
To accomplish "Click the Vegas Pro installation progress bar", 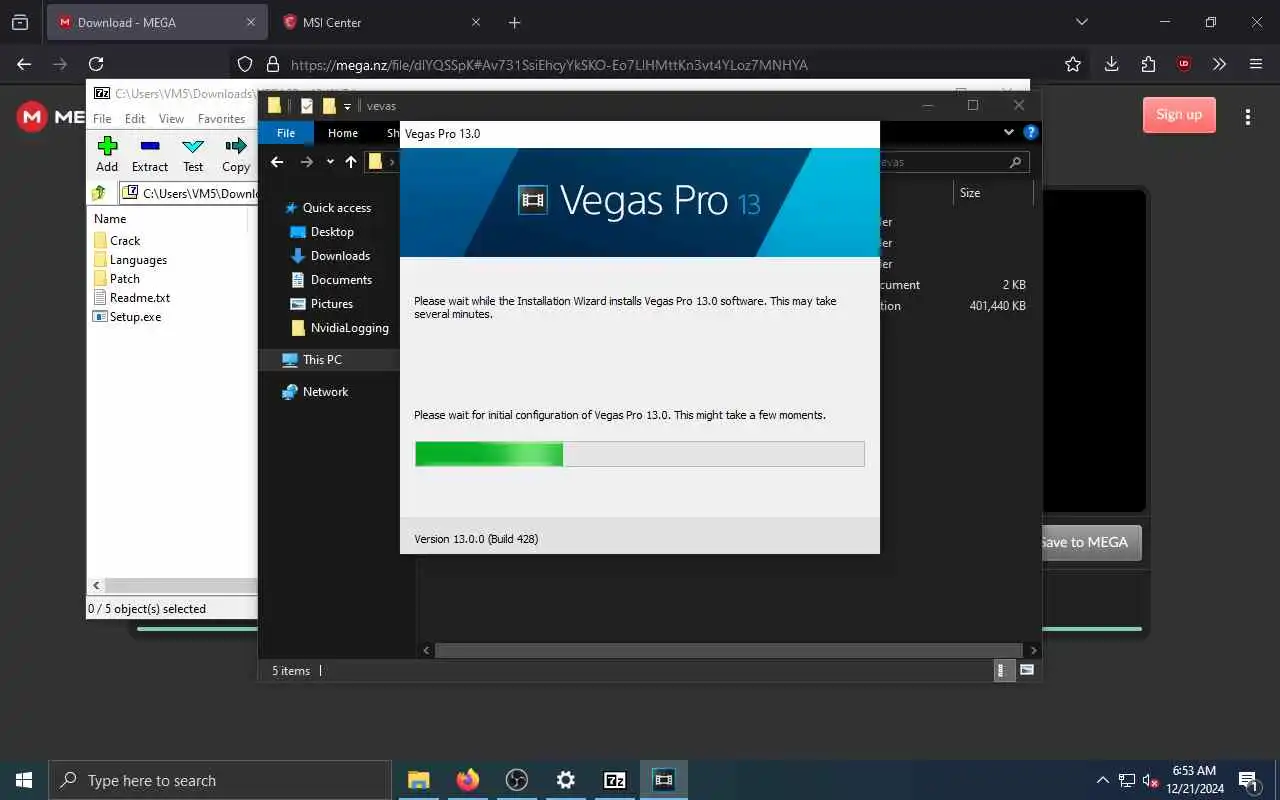I will point(640,454).
